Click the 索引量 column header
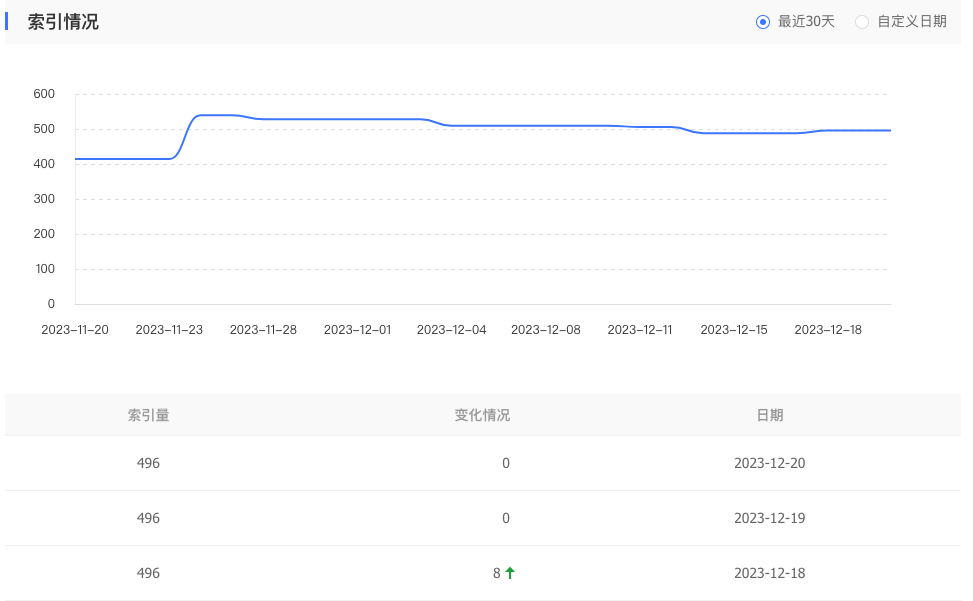 pyautogui.click(x=148, y=415)
